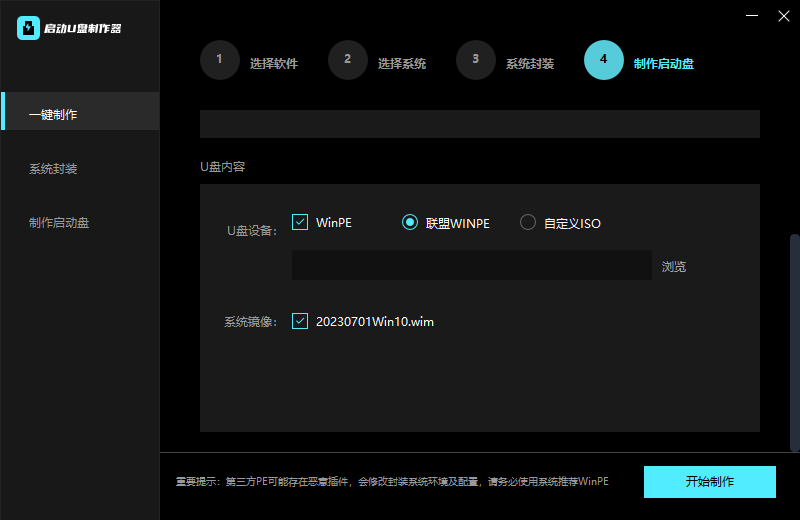Click the step 3 circle for 系统封装
Viewport: 800px width, 520px height.
coord(475,59)
